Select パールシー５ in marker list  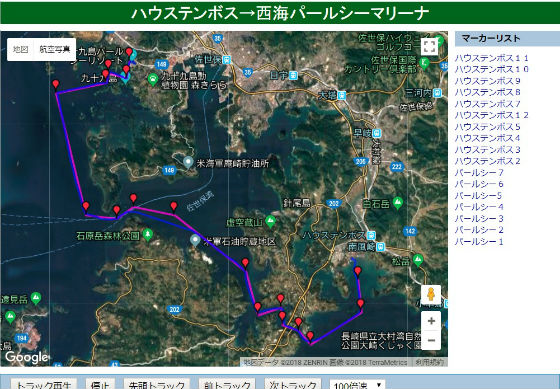tap(478, 195)
